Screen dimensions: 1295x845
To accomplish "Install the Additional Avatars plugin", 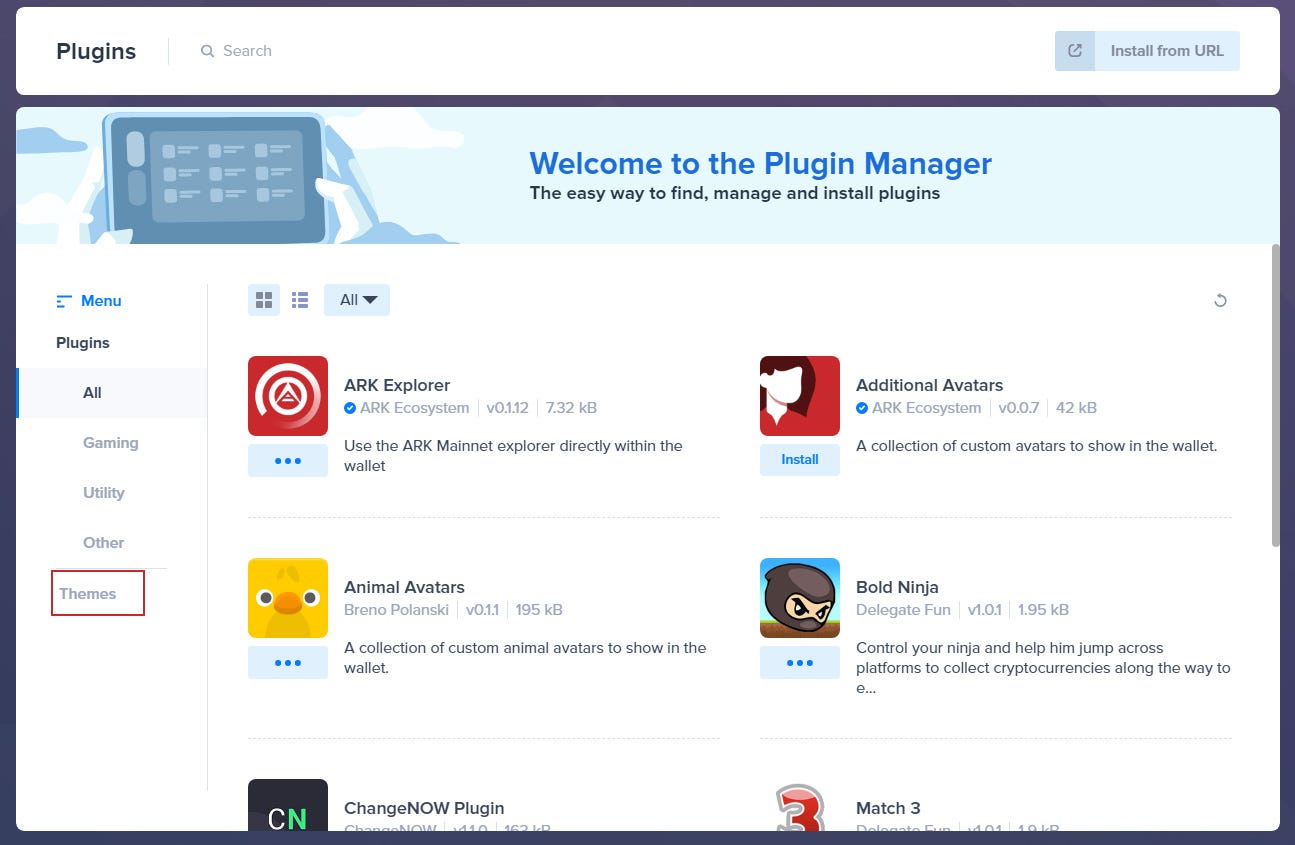I will click(x=800, y=460).
